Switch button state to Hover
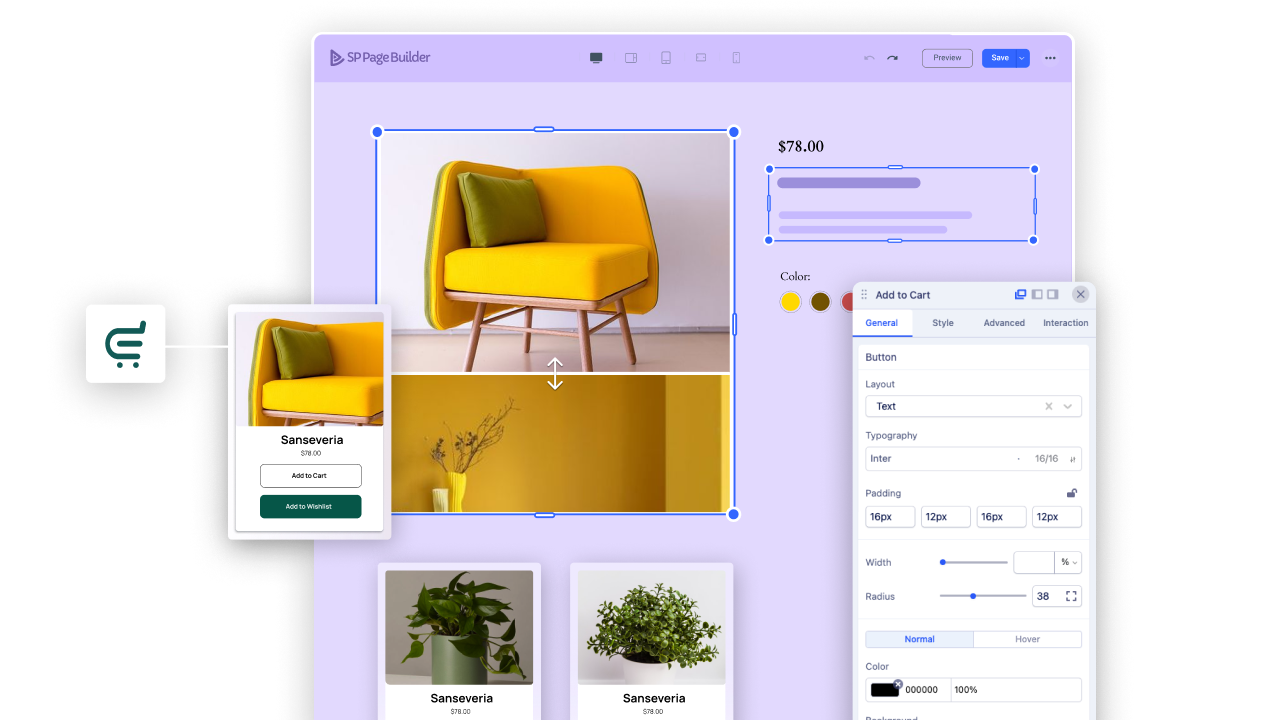This screenshot has height=720, width=1280. [x=1027, y=639]
